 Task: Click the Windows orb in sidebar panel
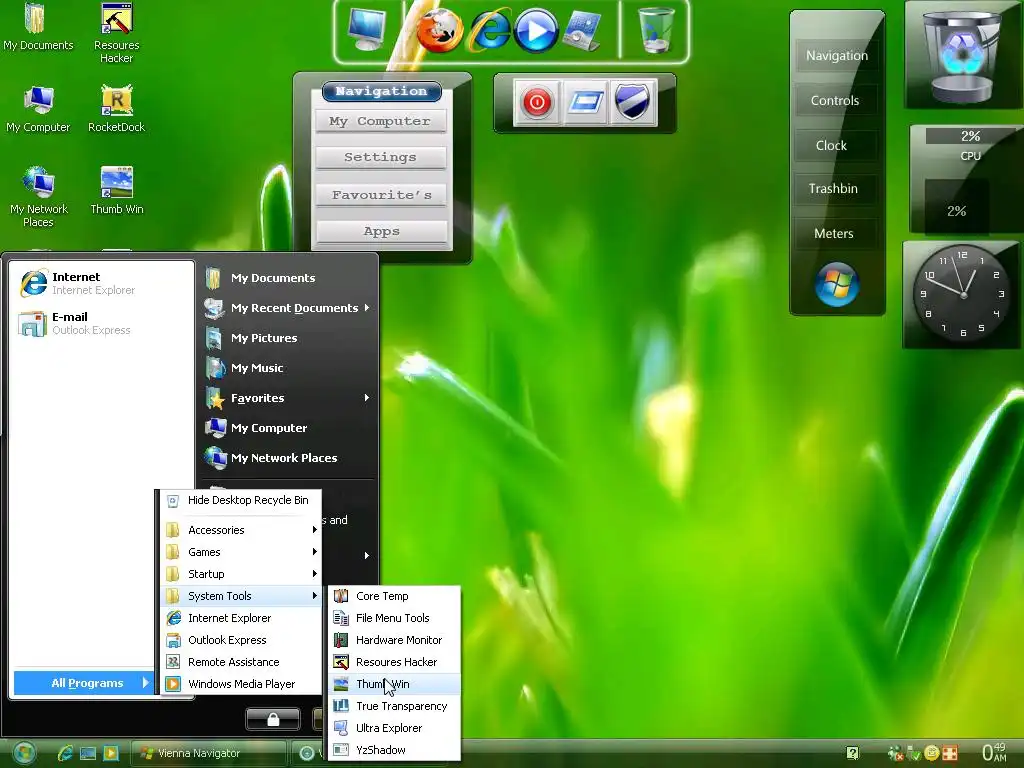pos(837,285)
